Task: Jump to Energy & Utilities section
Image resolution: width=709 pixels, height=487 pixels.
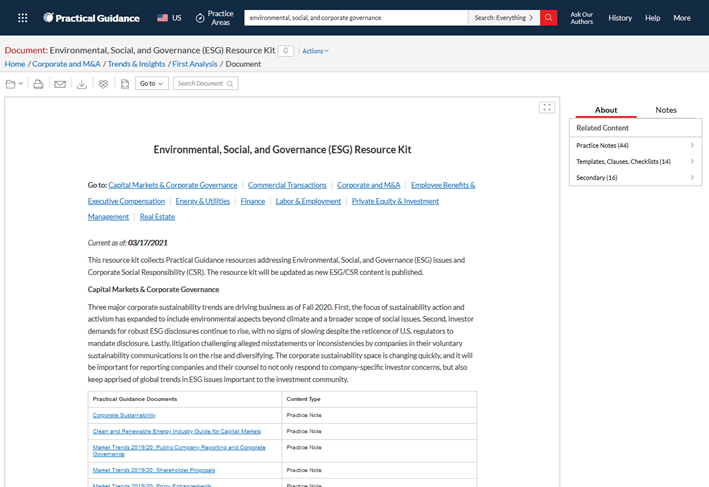Action: [203, 201]
